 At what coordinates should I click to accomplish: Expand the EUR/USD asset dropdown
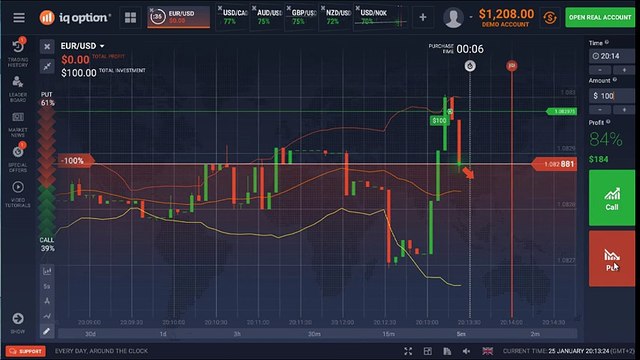pos(82,46)
